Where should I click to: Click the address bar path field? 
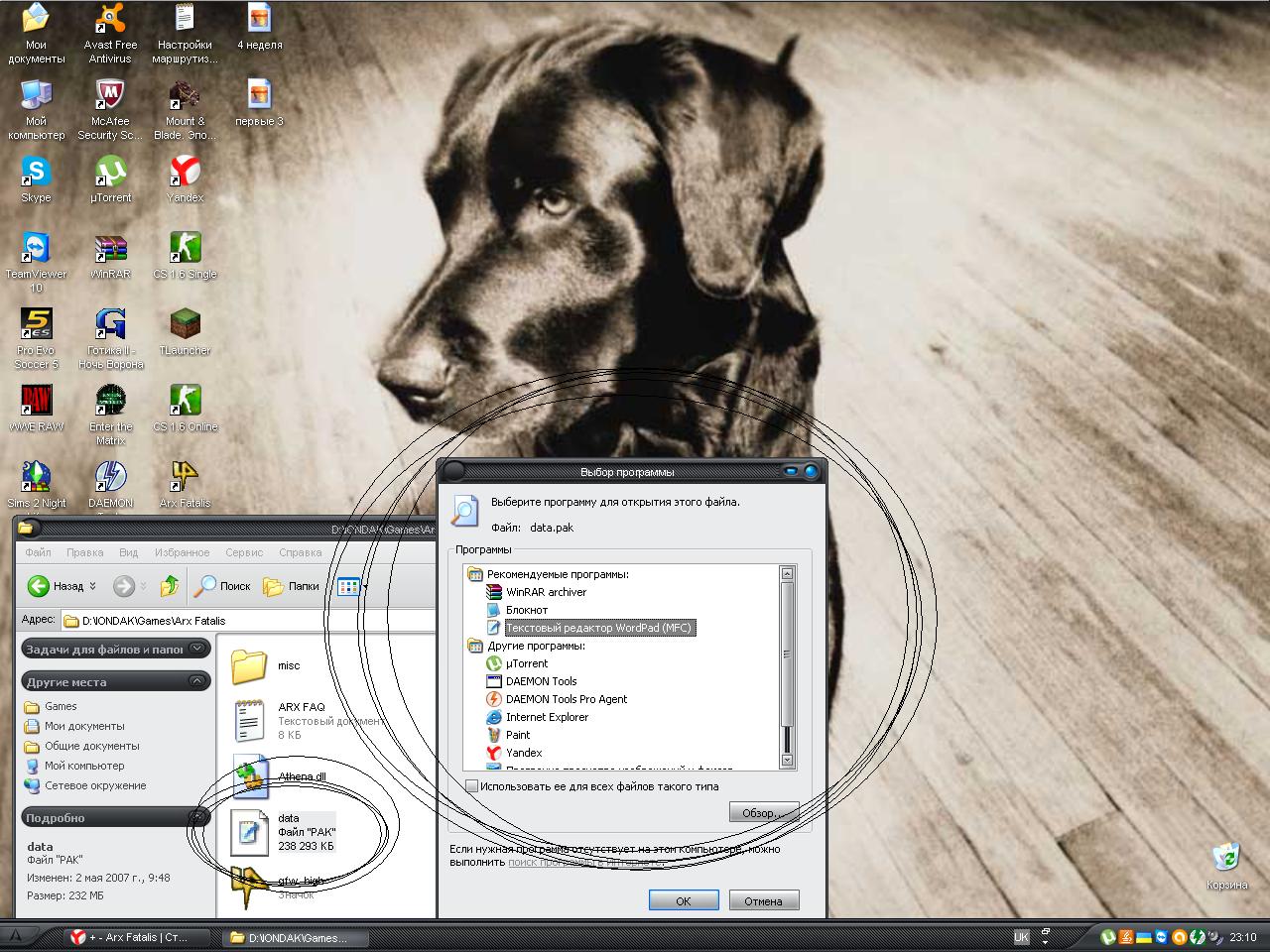pos(248,621)
